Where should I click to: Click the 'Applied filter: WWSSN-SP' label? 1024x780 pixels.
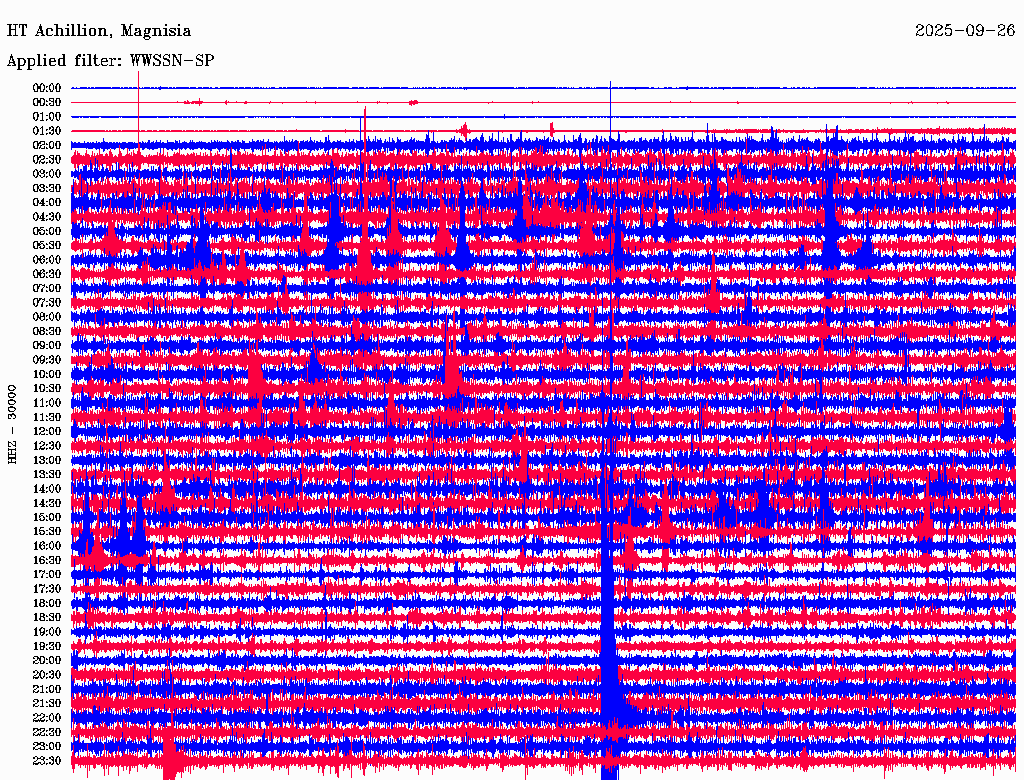(110, 61)
